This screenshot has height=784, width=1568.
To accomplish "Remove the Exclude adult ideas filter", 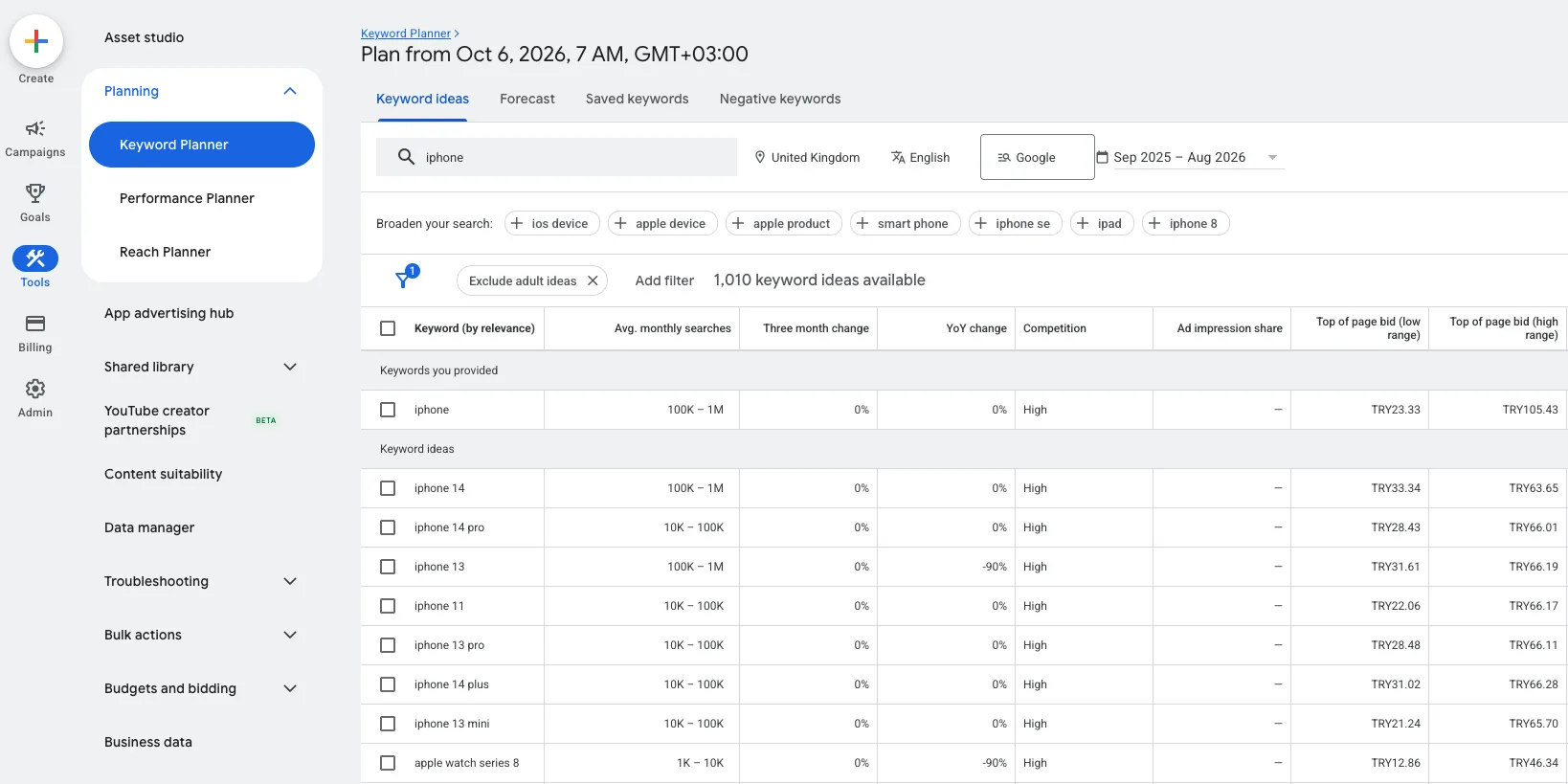I will click(x=593, y=280).
